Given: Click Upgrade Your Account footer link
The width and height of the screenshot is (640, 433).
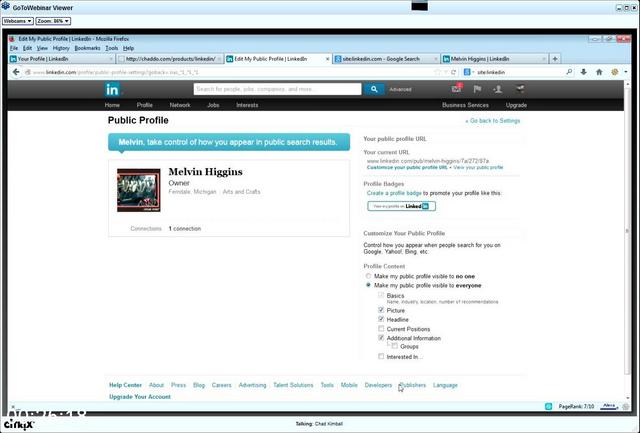Looking at the screenshot, I should pyautogui.click(x=140, y=397).
